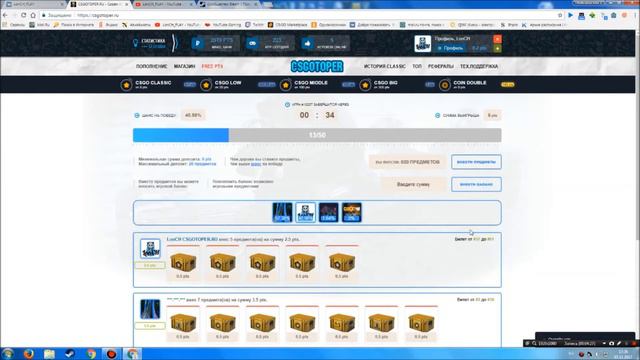Open Firefox from the taskbar

pyautogui.click(x=28, y=354)
